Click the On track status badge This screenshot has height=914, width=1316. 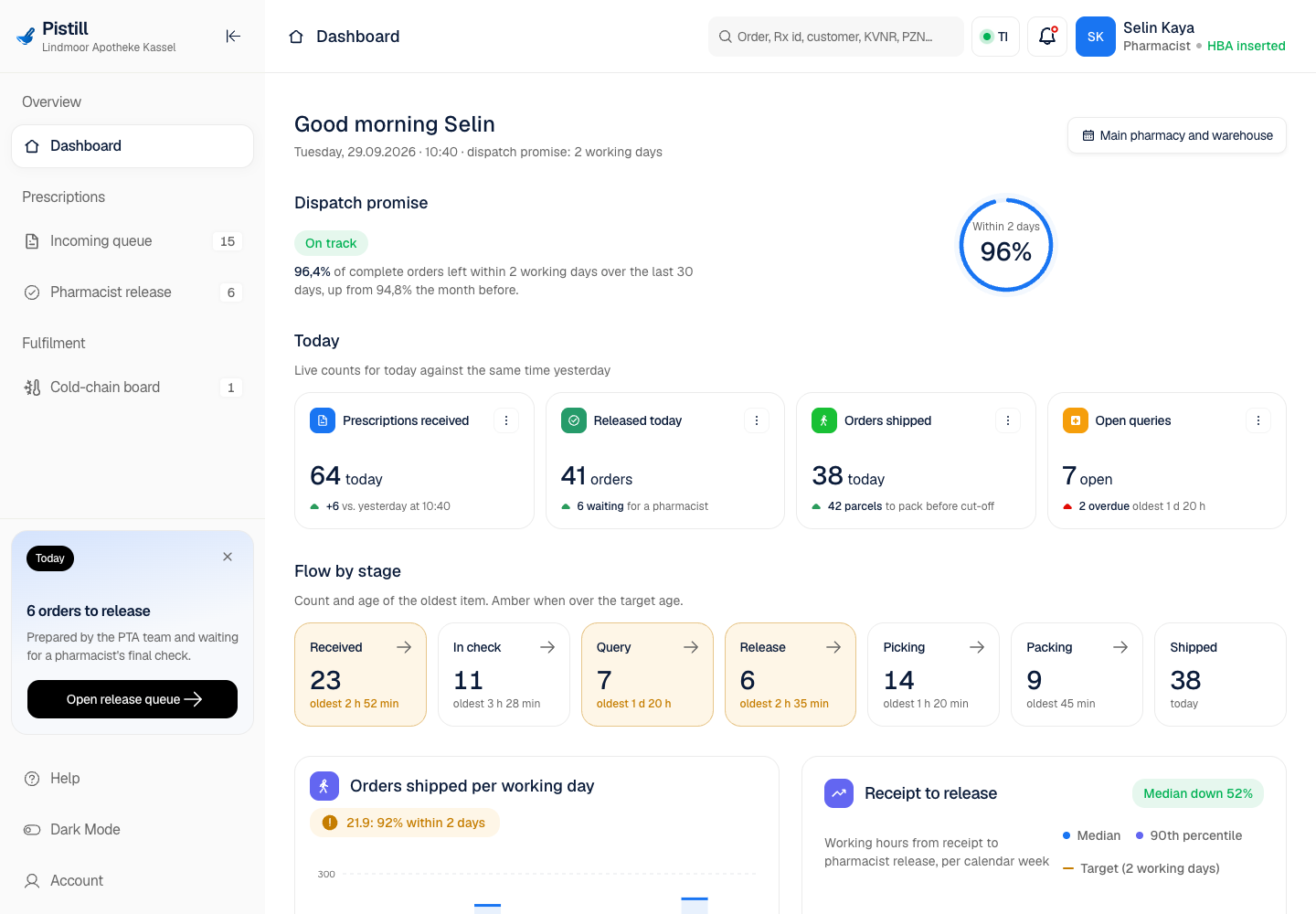[331, 243]
